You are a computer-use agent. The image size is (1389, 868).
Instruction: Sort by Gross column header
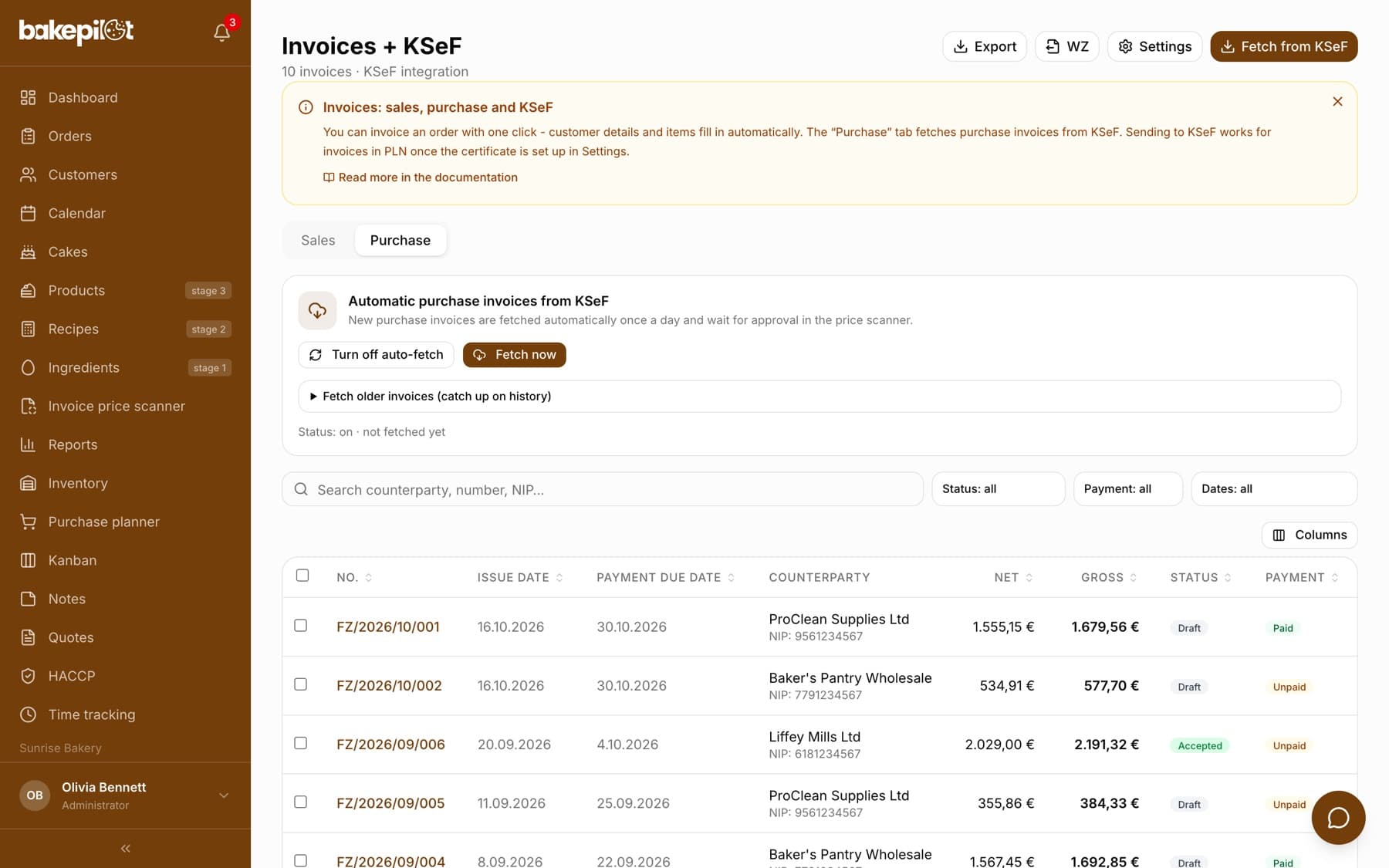click(x=1109, y=577)
